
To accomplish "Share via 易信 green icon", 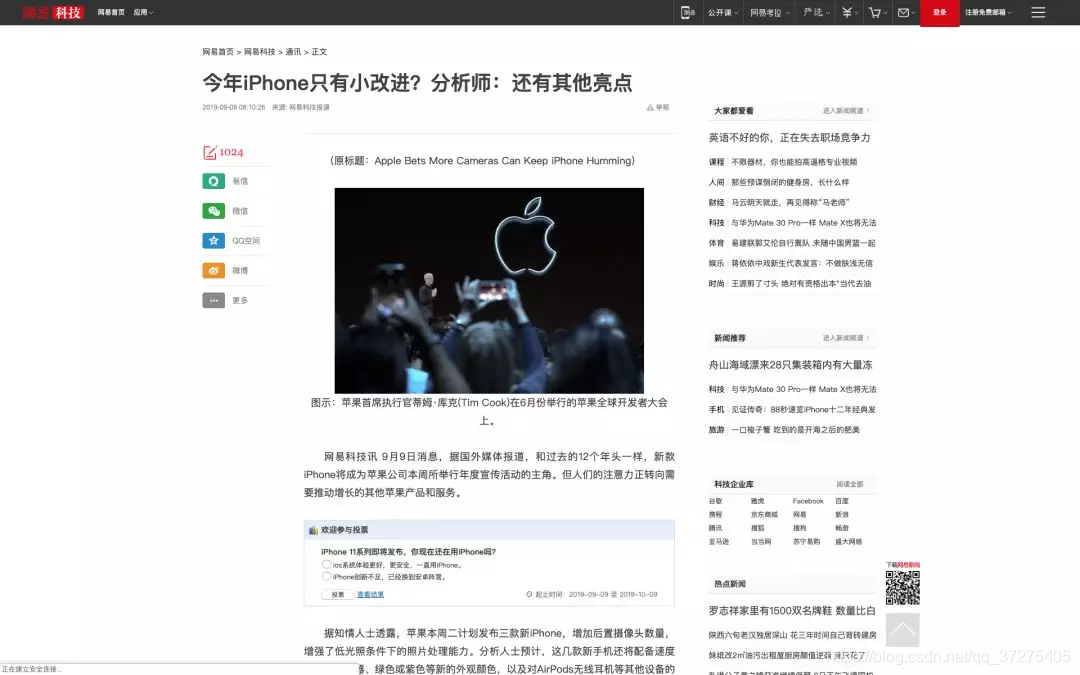I will coord(214,181).
